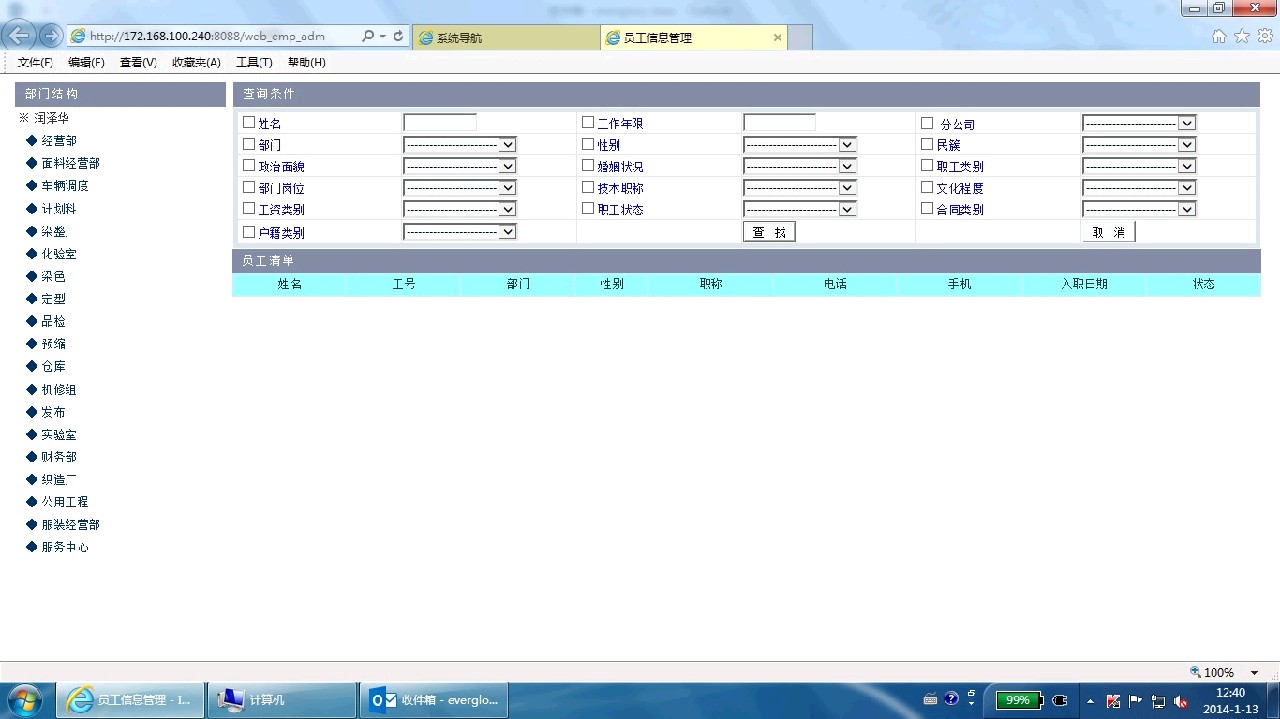Tick the 姓名 checkbox

pos(249,122)
